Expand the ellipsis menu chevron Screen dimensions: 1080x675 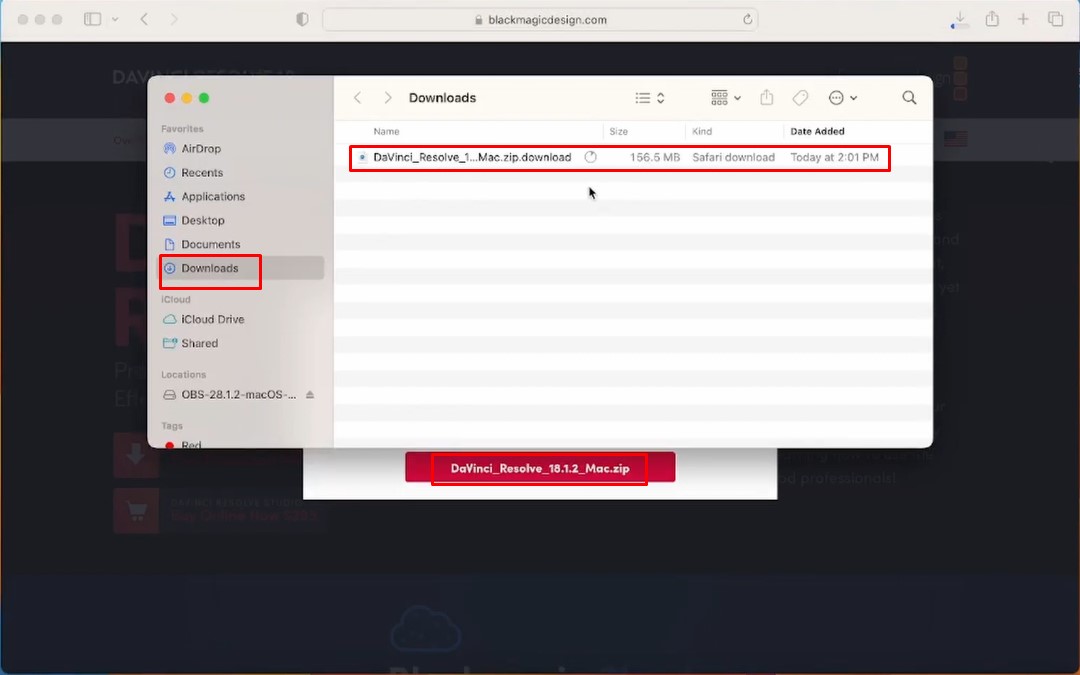click(x=854, y=97)
